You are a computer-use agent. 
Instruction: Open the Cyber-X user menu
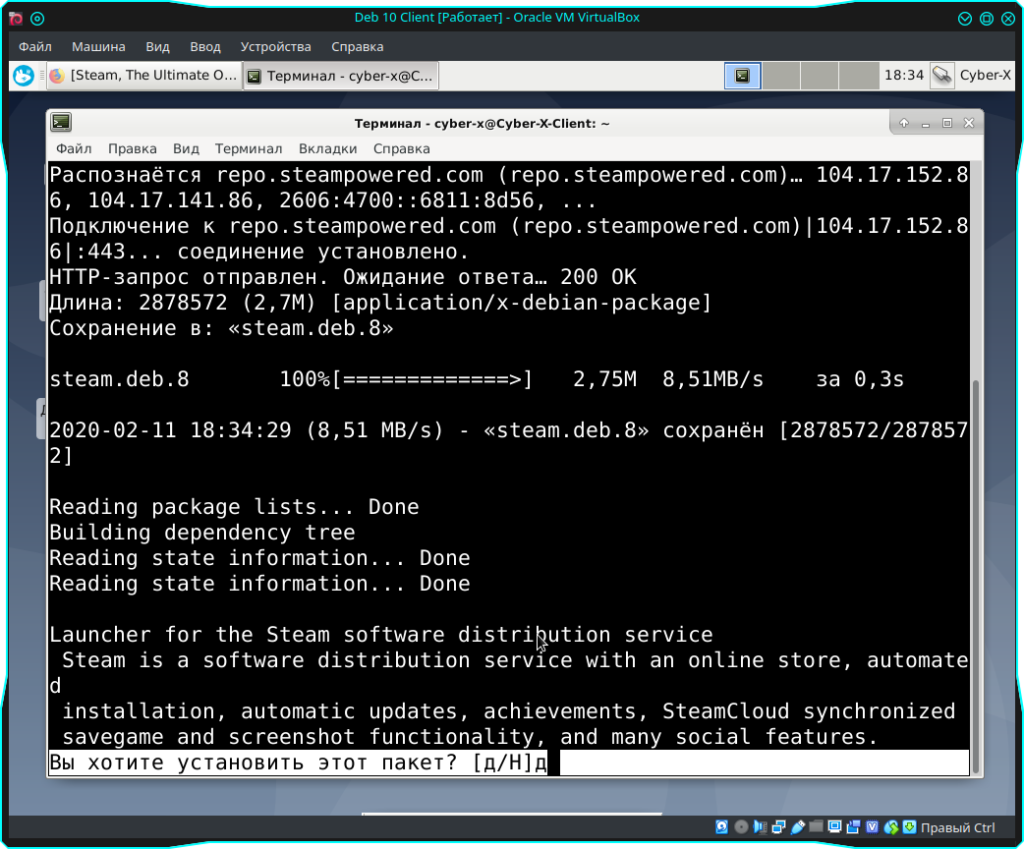pyautogui.click(x=985, y=76)
